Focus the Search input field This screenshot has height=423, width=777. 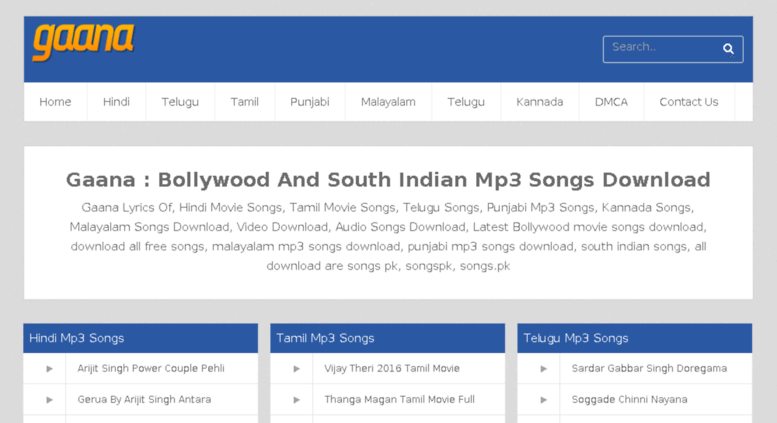pos(672,49)
